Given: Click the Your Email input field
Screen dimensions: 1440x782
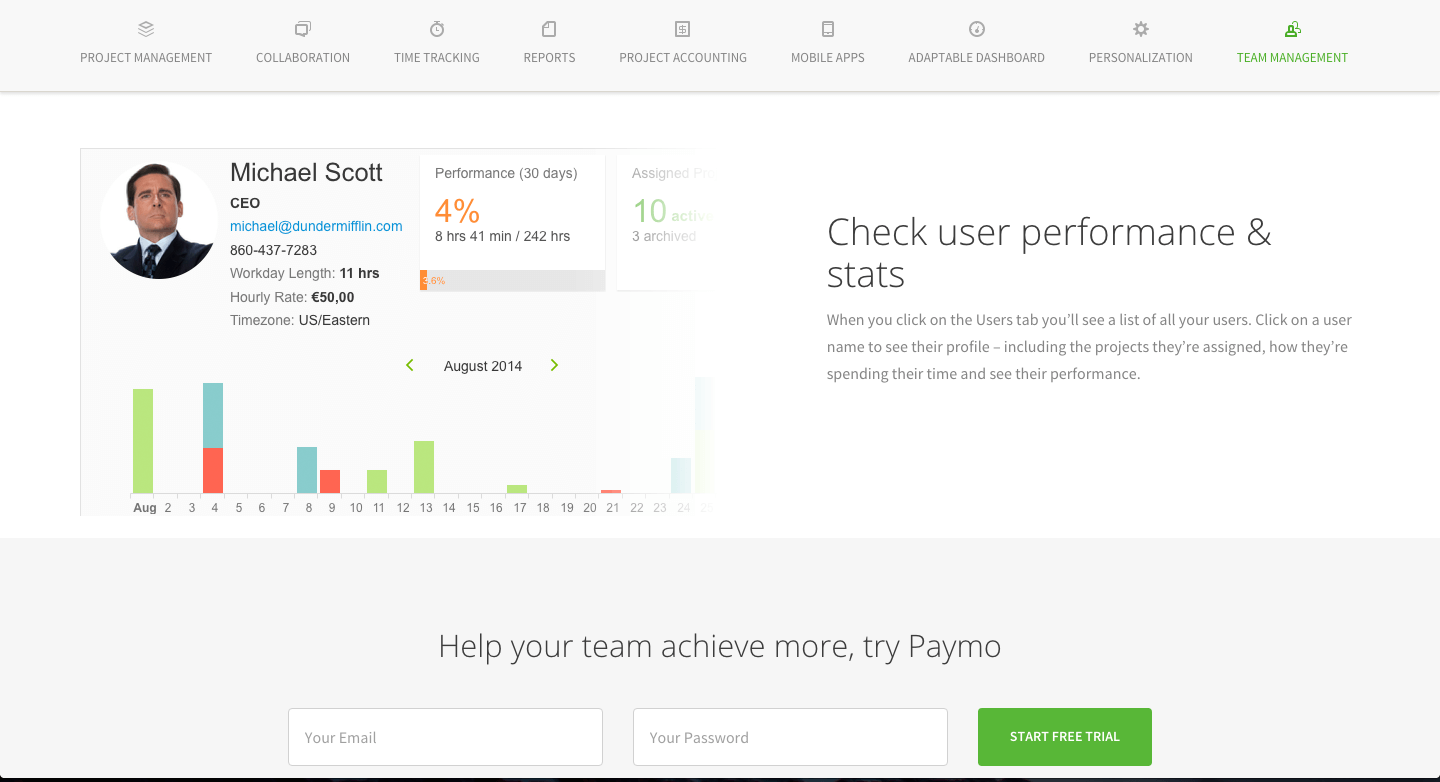Looking at the screenshot, I should [445, 736].
